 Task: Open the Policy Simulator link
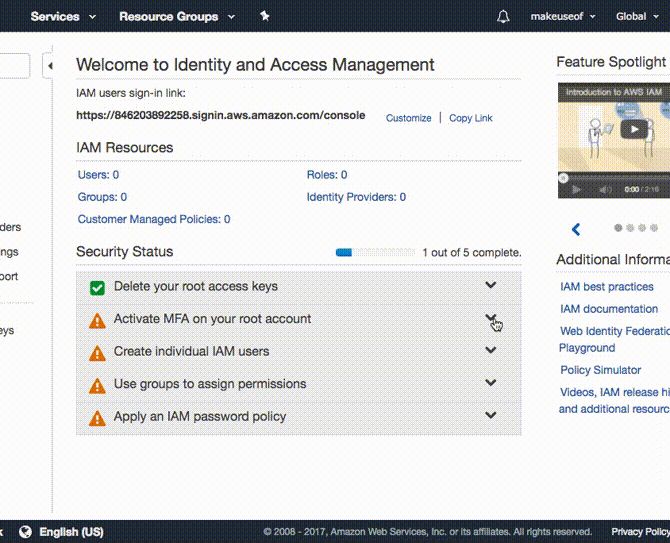pyautogui.click(x=600, y=370)
